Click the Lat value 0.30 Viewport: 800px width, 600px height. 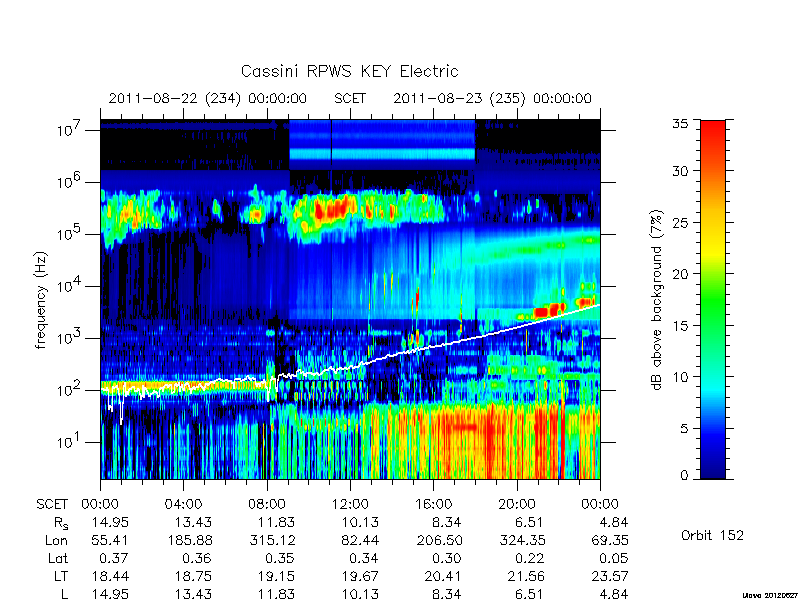pos(447,558)
